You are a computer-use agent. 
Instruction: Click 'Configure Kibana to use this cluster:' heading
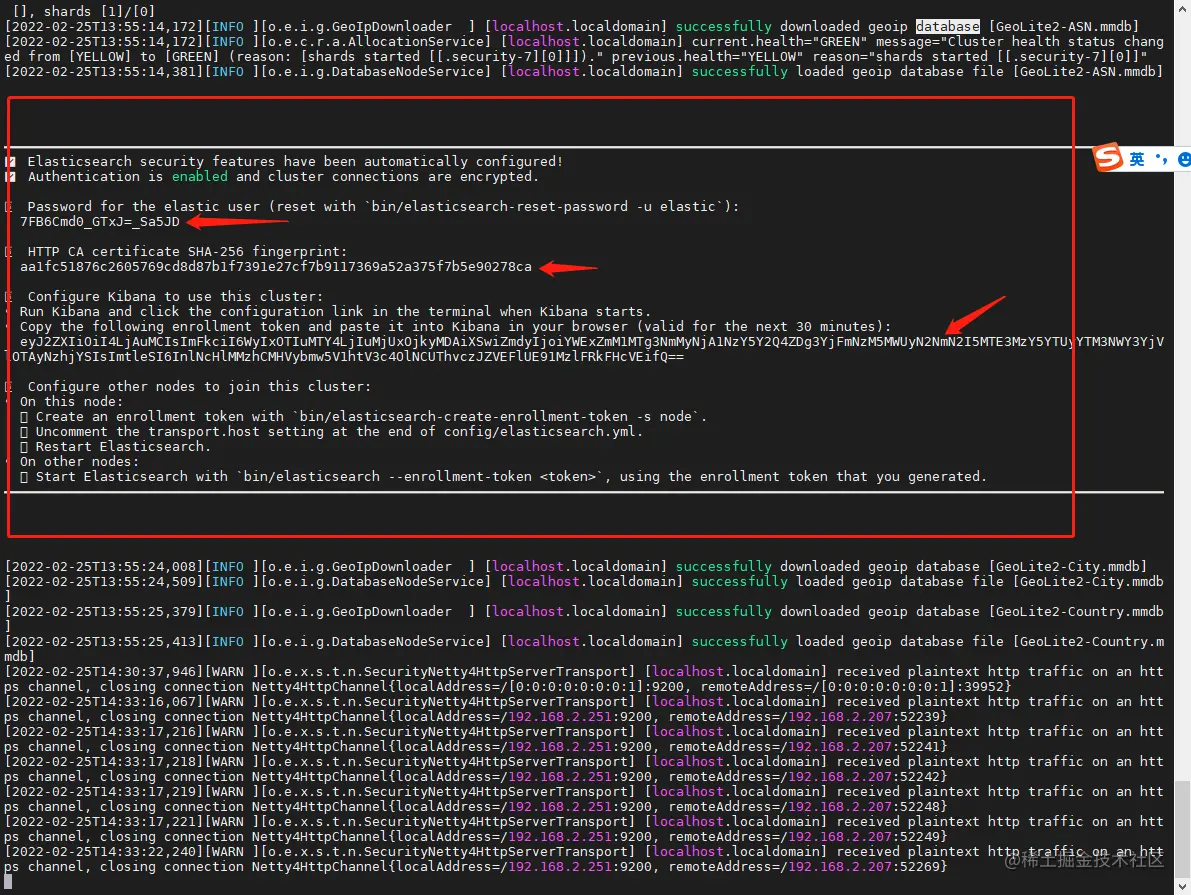(x=175, y=296)
